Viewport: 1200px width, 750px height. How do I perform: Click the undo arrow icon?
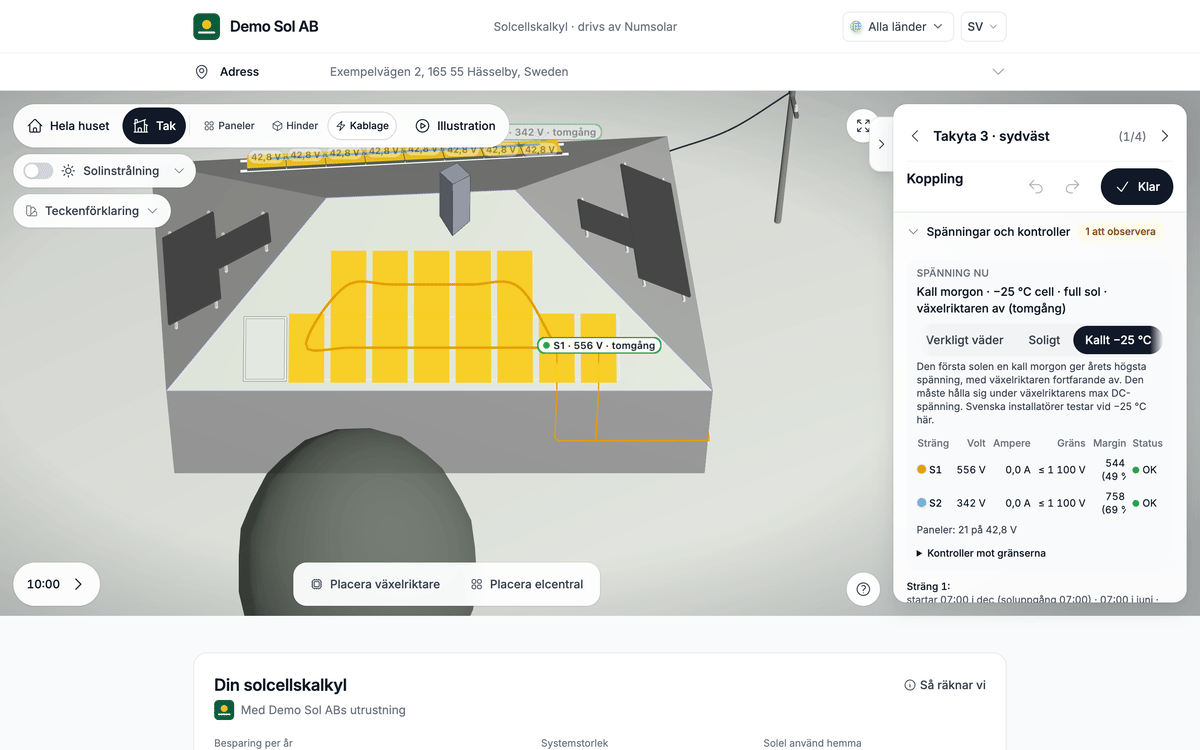tap(1036, 187)
